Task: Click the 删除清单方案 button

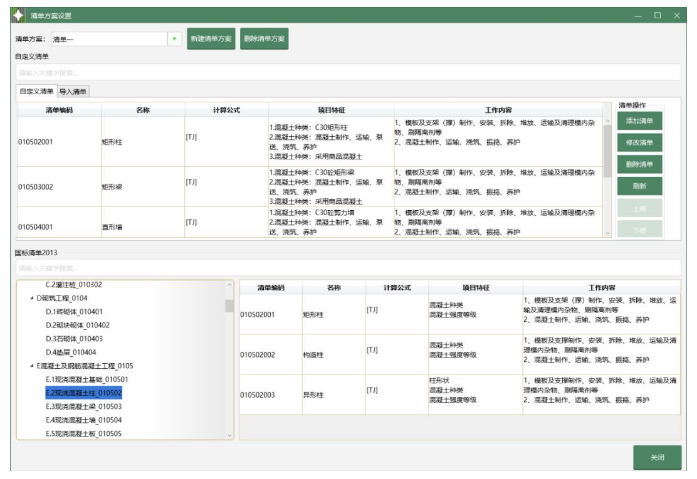Action: pos(264,39)
